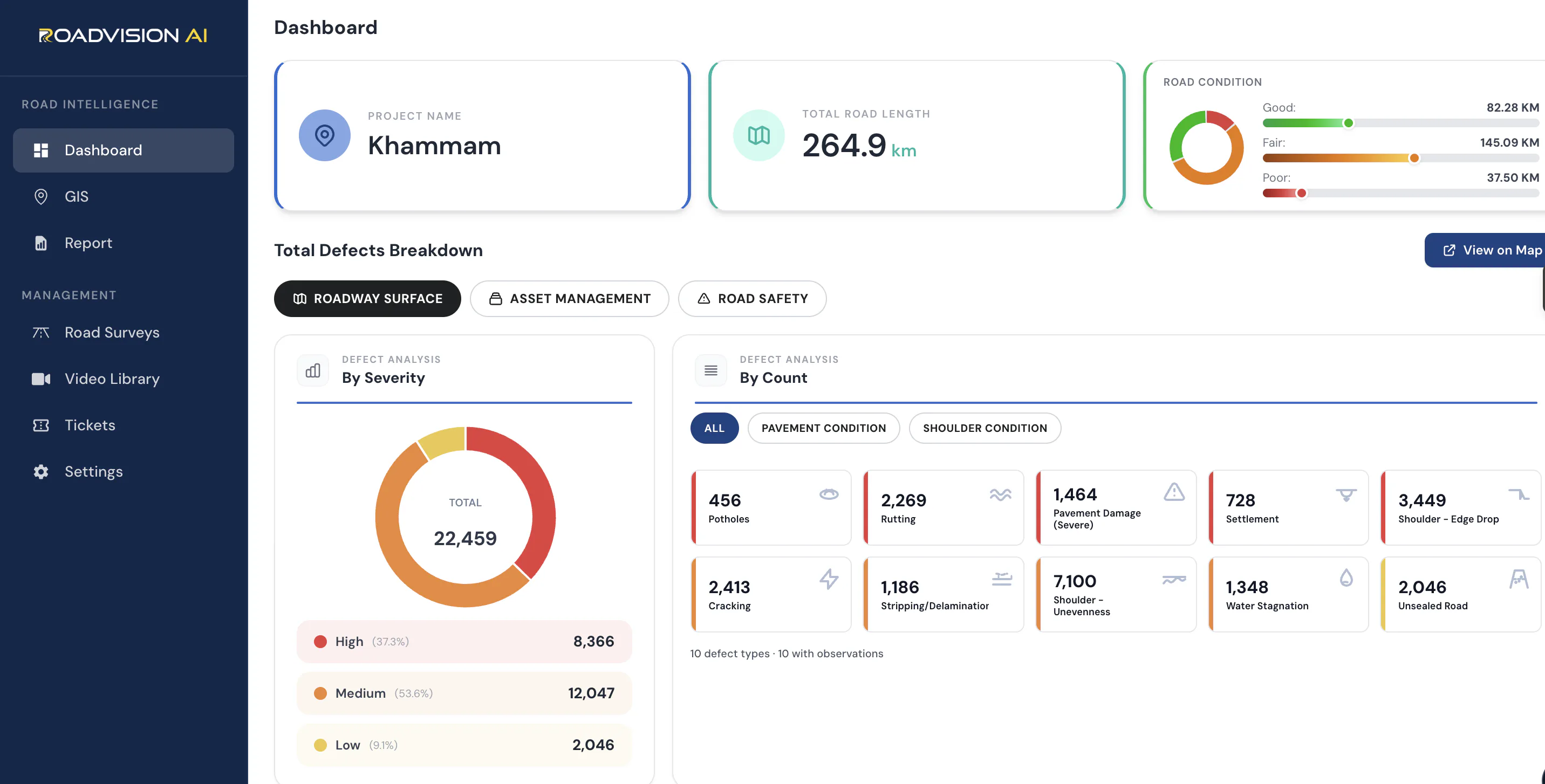Open the Water Stagnation card
The width and height of the screenshot is (1545, 784).
click(1288, 594)
